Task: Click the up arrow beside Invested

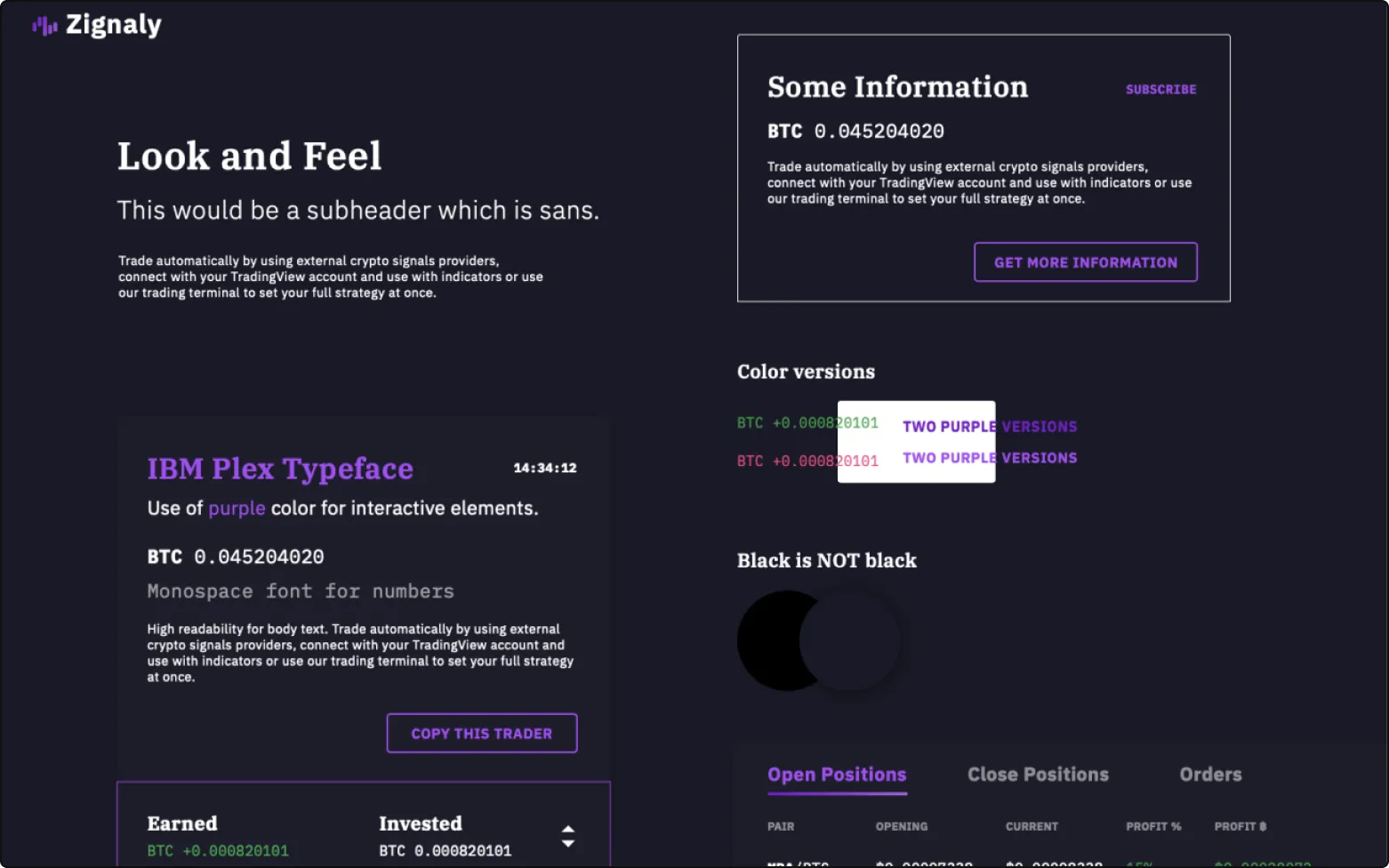Action: pyautogui.click(x=567, y=829)
